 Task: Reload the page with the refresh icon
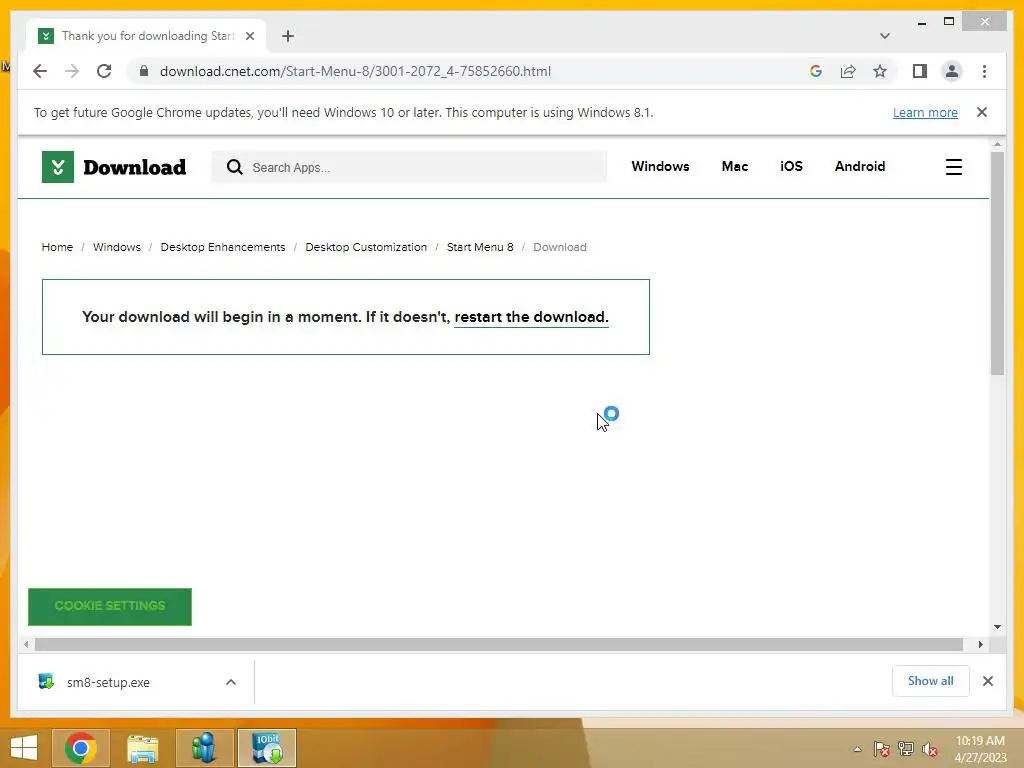click(x=104, y=71)
